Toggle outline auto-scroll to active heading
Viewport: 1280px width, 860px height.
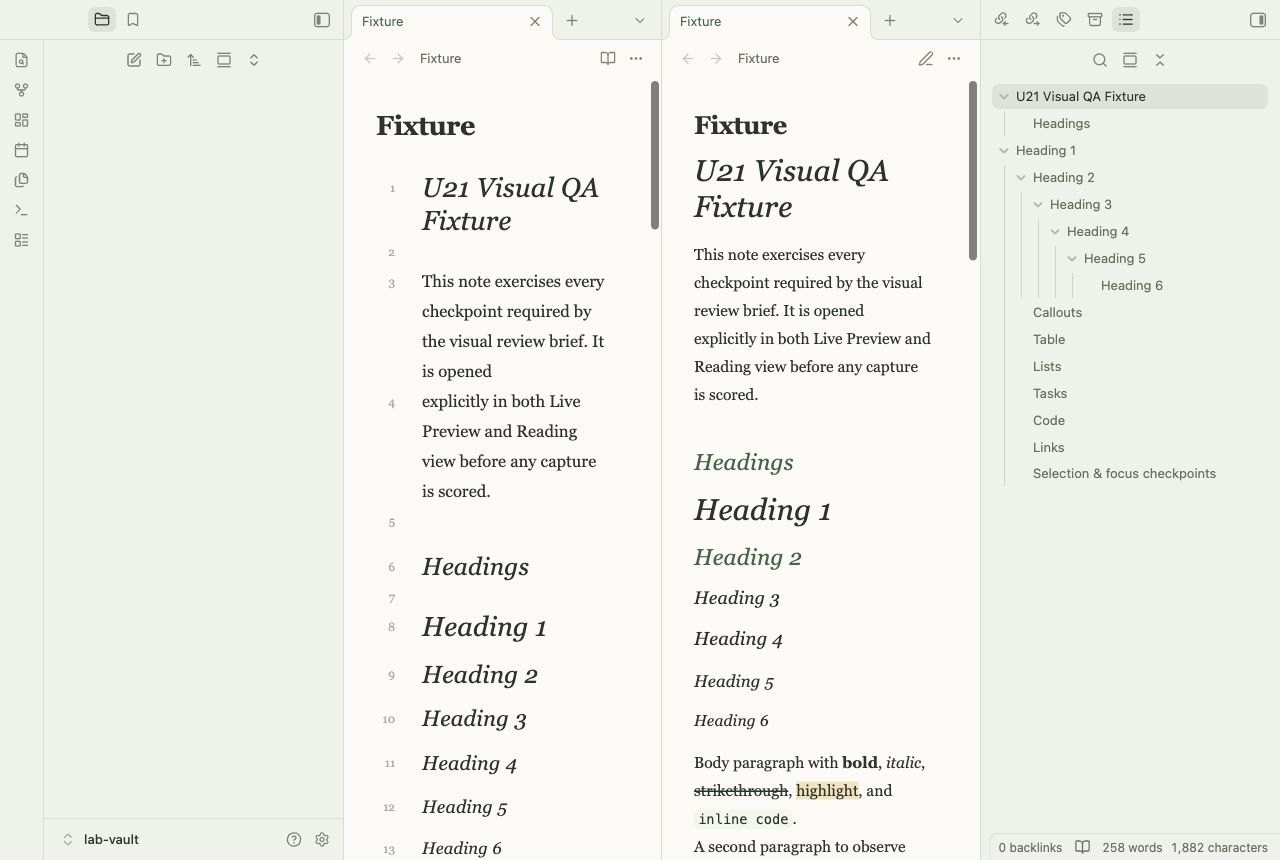[1130, 60]
